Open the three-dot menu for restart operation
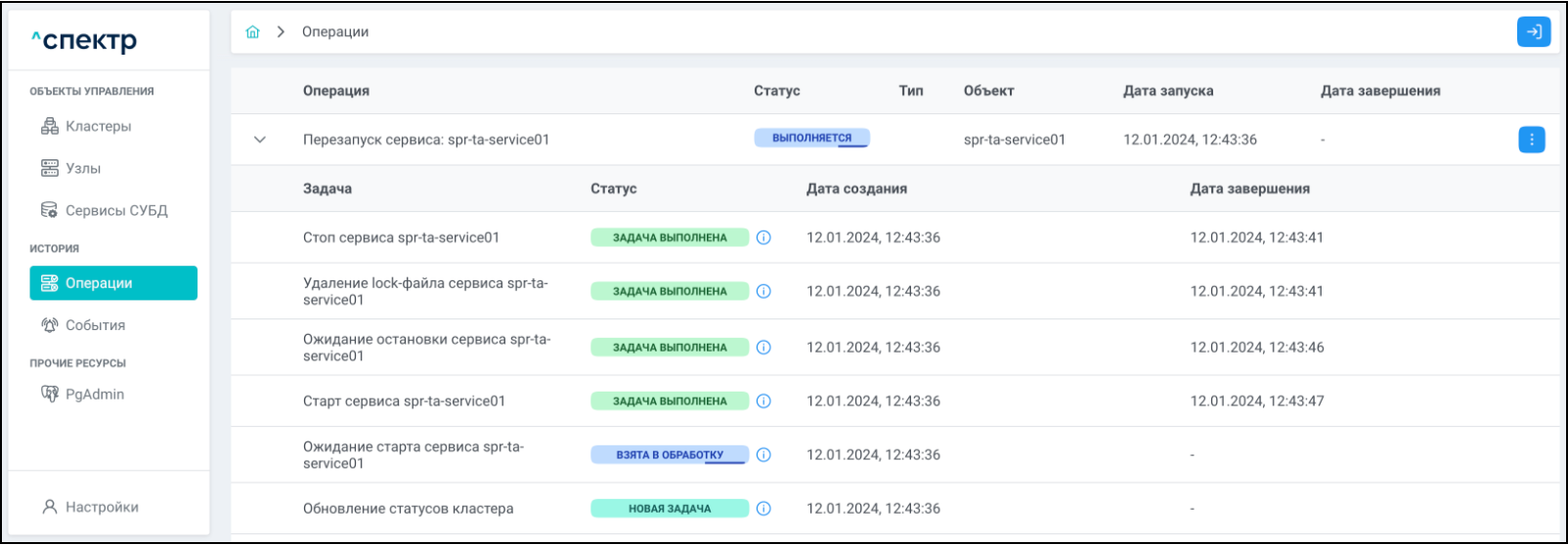Viewport: 1568px width, 545px height. coord(1531,140)
